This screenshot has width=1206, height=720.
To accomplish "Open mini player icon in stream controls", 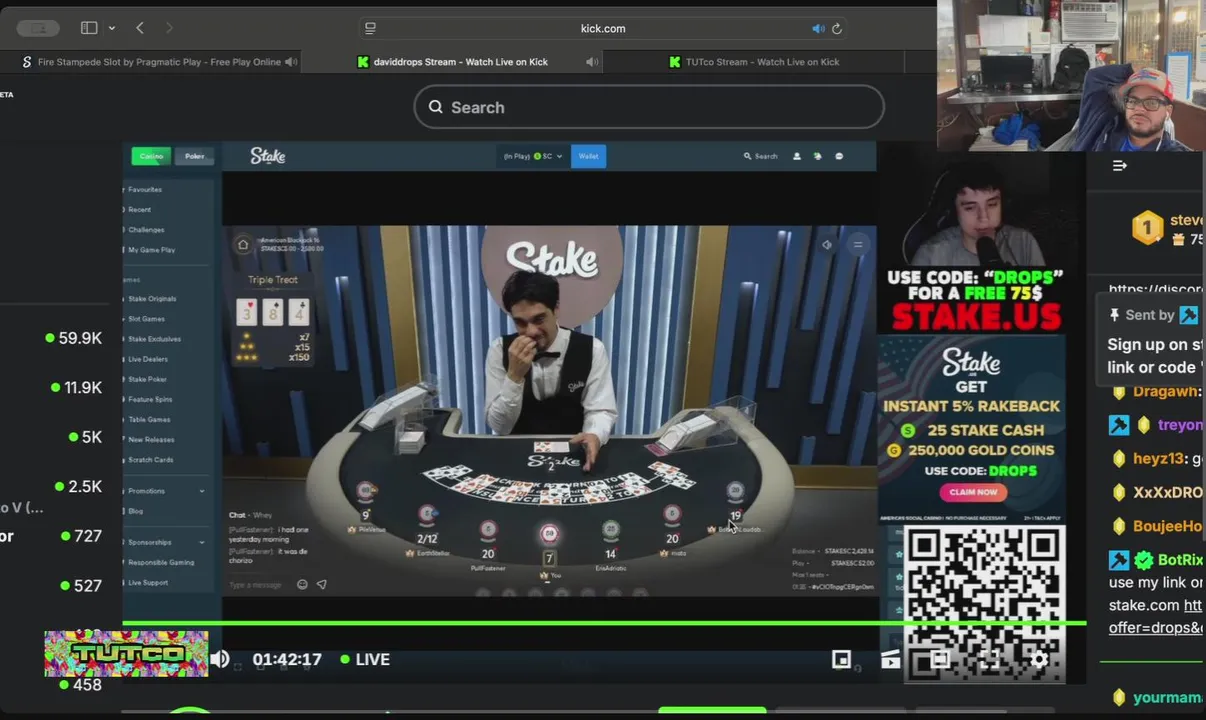I will [x=841, y=659].
